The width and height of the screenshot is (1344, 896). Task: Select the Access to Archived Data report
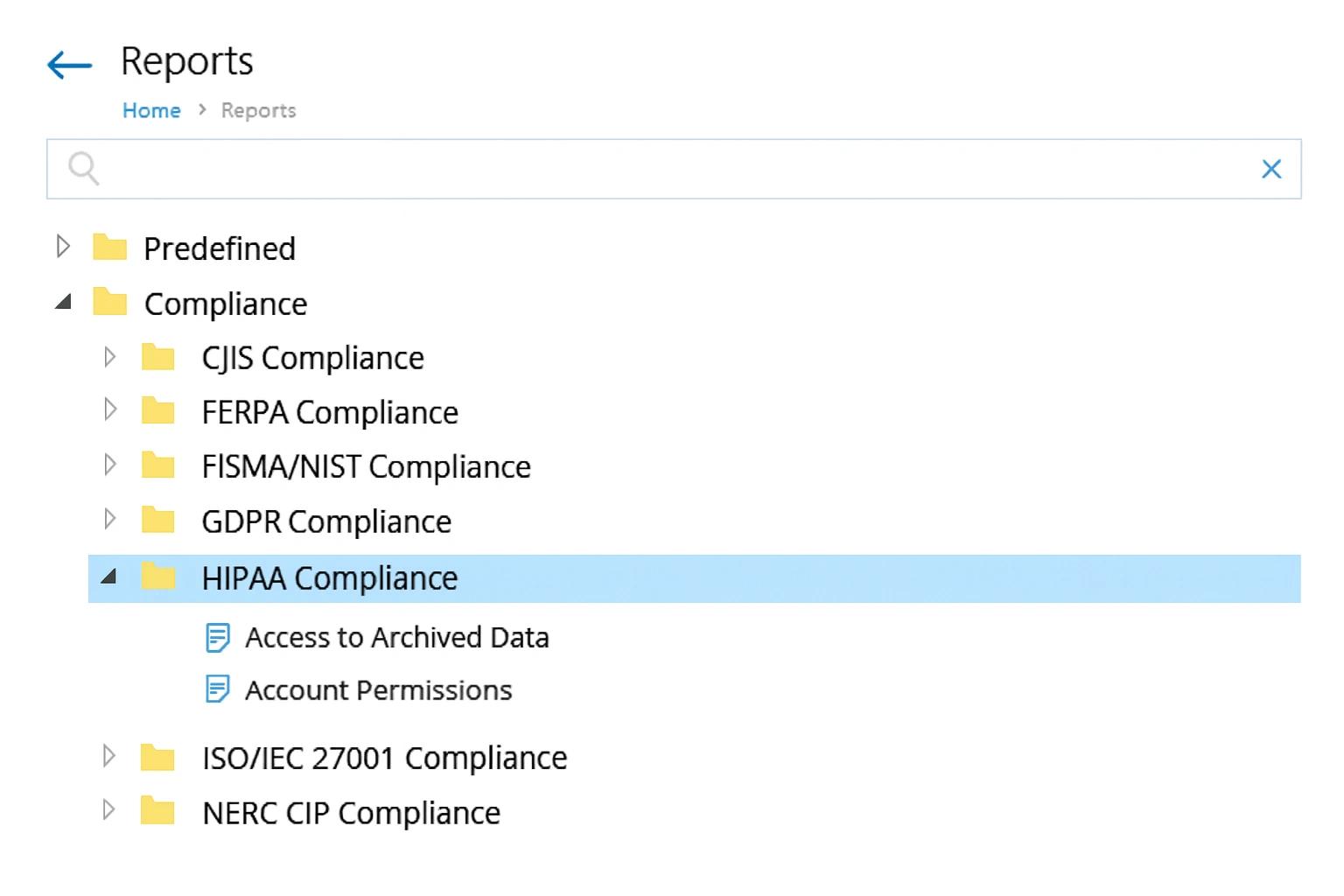pyautogui.click(x=398, y=637)
